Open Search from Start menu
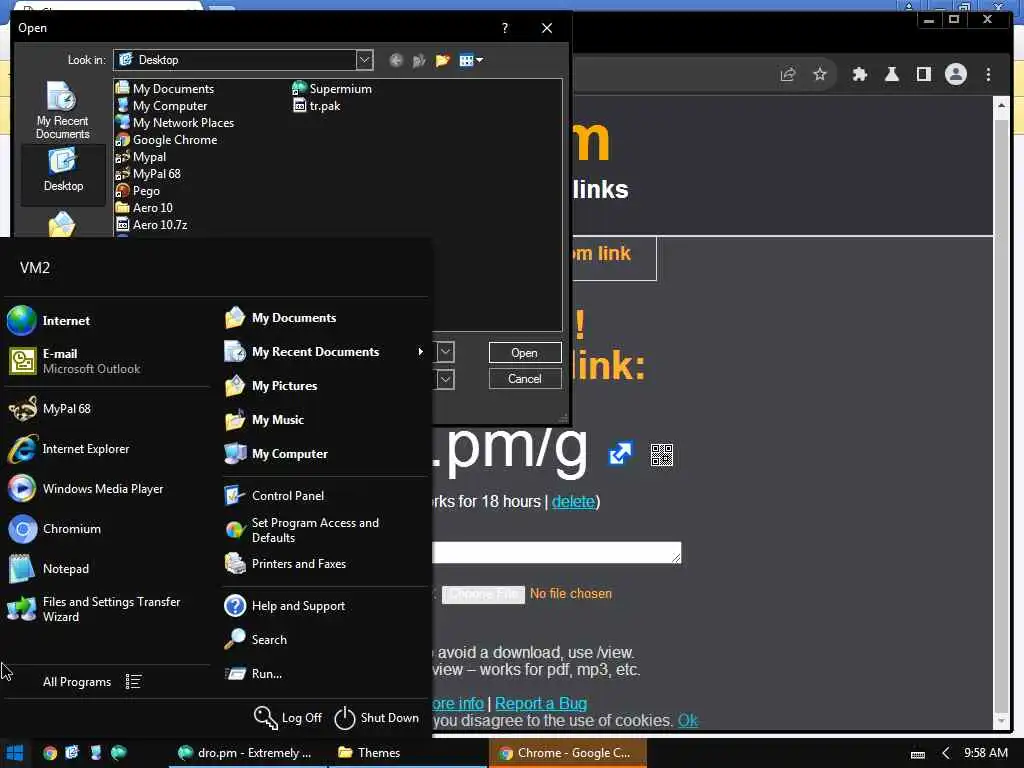The height and width of the screenshot is (768, 1024). coord(256,640)
